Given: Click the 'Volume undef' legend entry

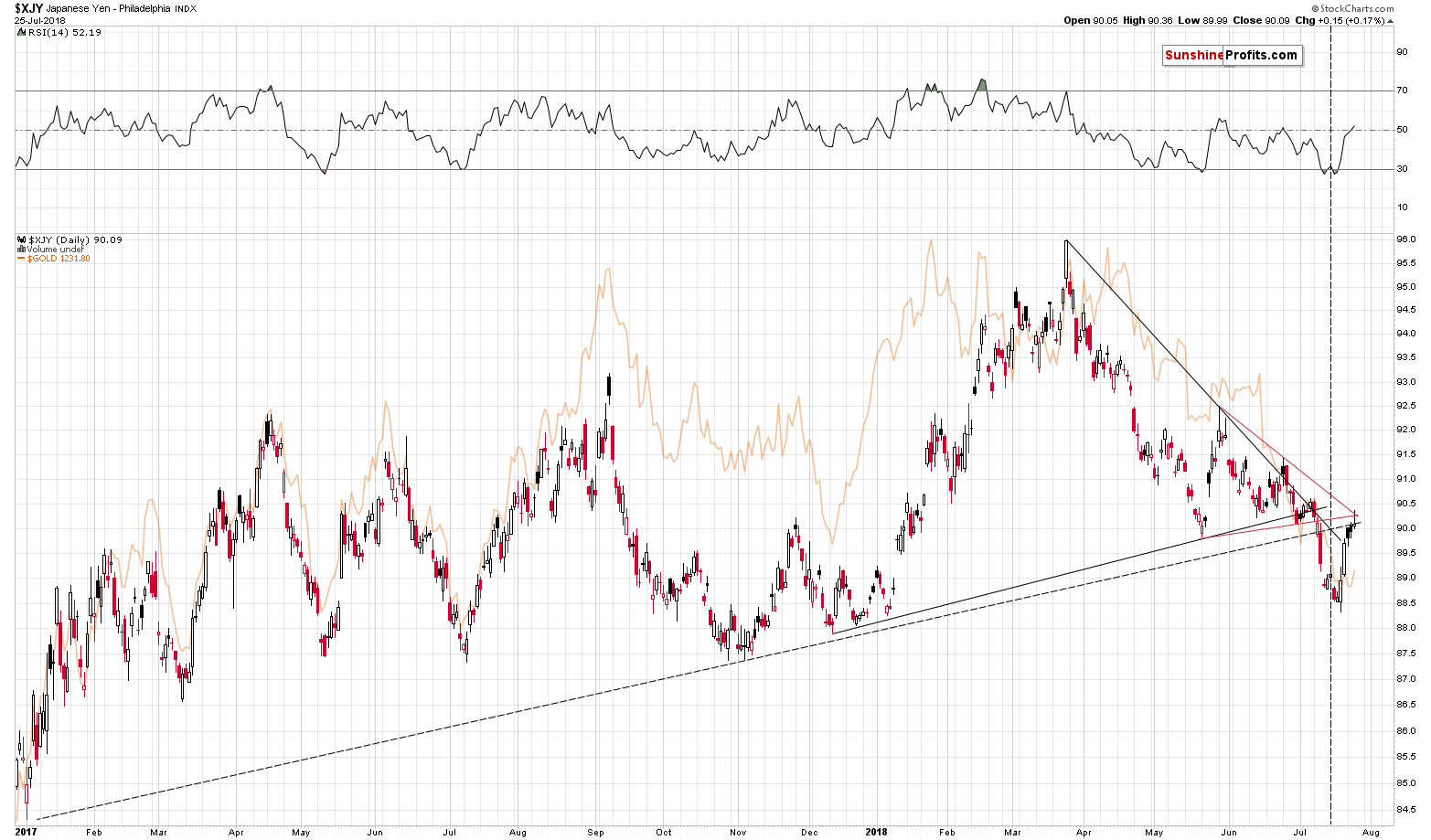Looking at the screenshot, I should pyautogui.click(x=55, y=249).
